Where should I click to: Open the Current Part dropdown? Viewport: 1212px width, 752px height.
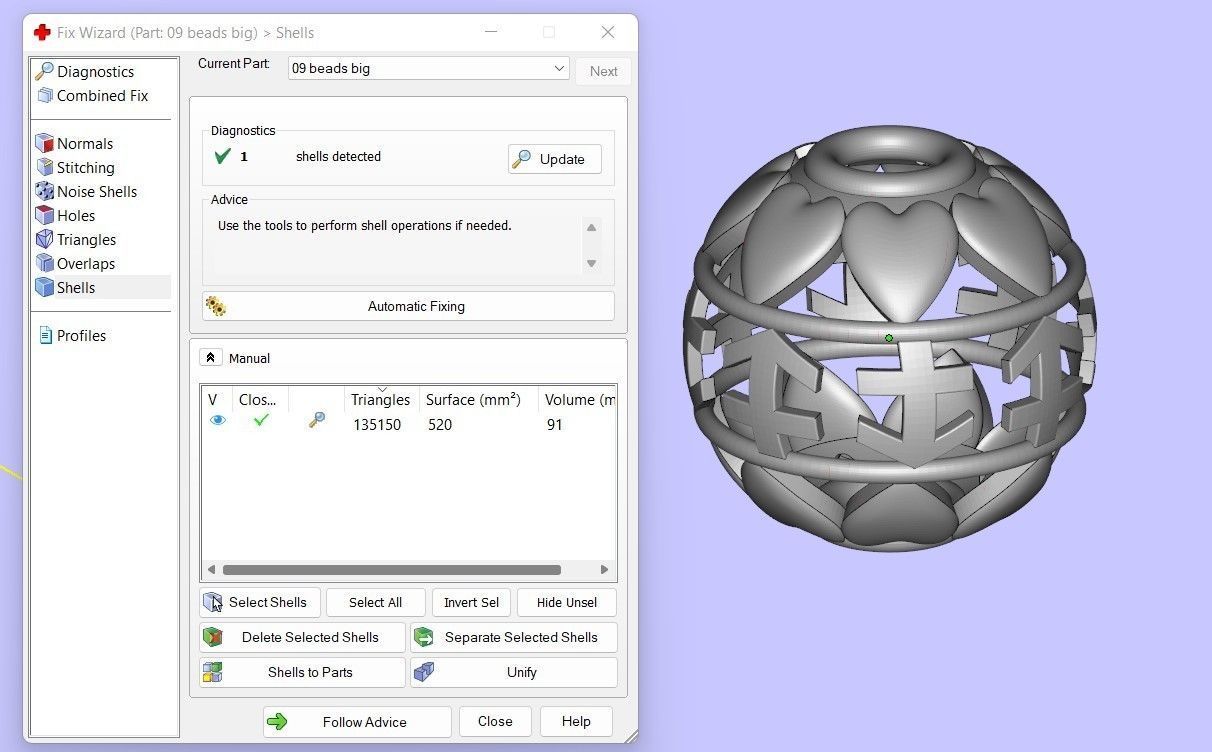tap(429, 69)
